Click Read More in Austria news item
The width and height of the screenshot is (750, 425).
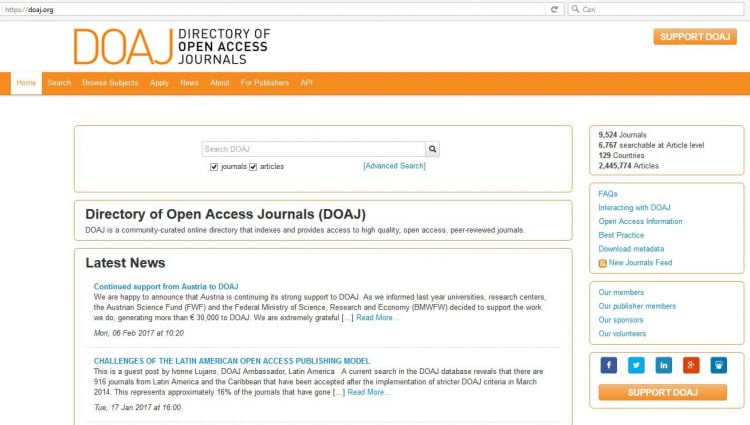pos(375,317)
